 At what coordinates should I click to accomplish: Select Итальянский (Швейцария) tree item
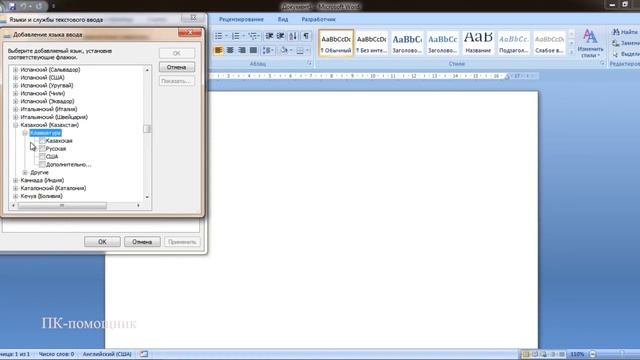click(54, 117)
